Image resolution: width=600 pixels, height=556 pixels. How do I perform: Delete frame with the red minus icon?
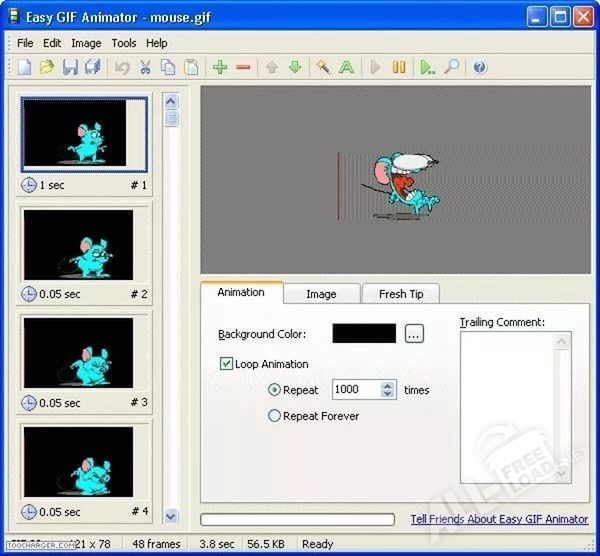(243, 67)
